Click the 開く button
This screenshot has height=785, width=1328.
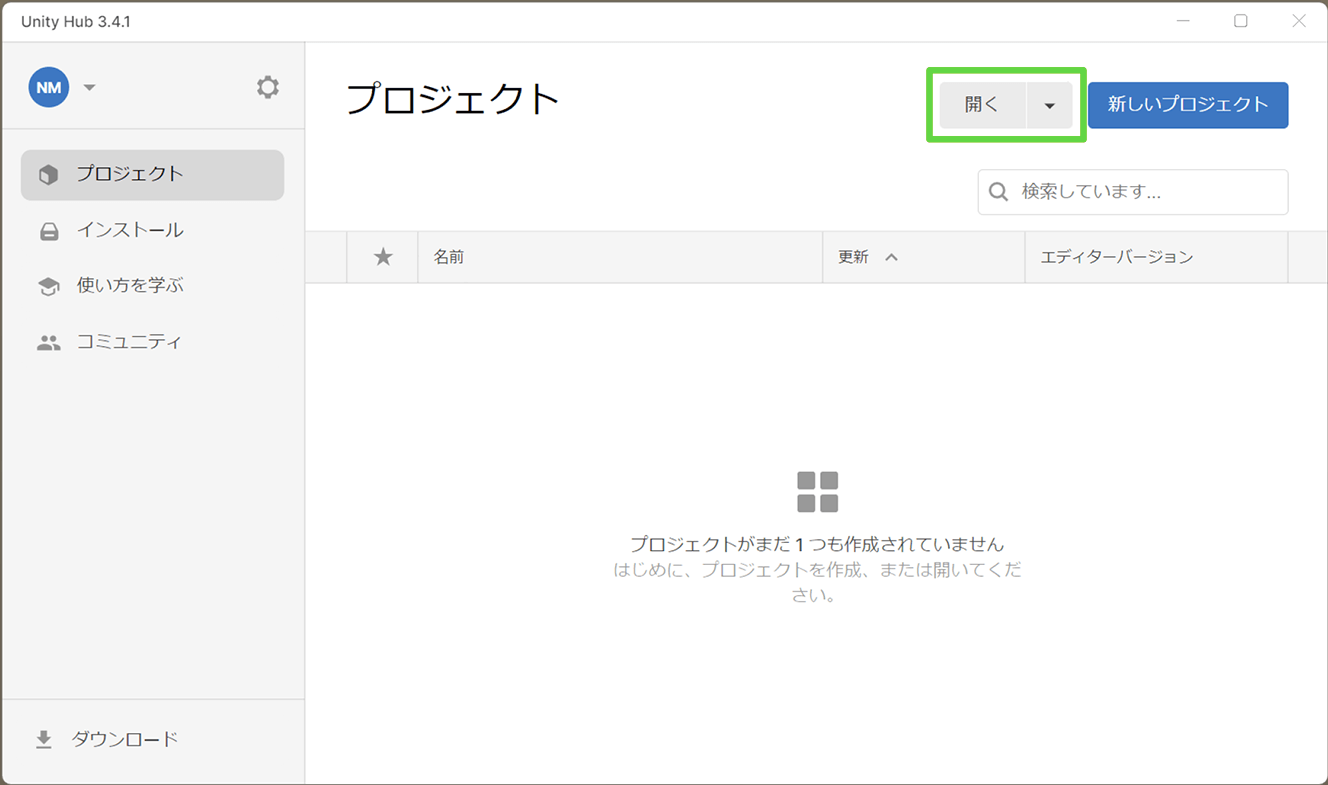click(x=982, y=105)
